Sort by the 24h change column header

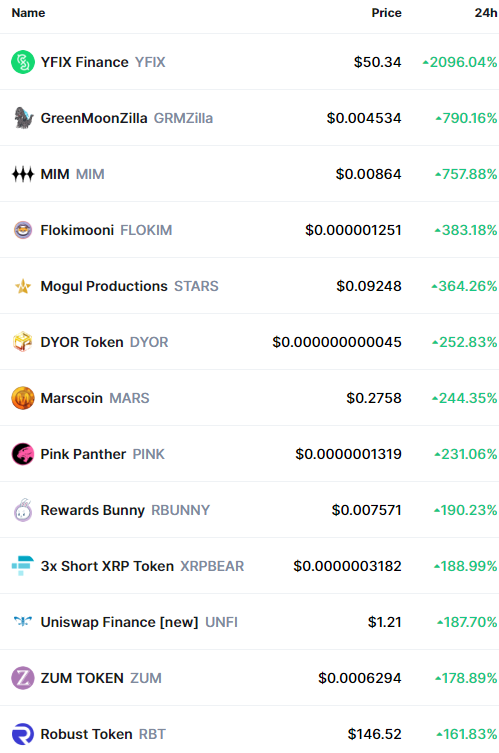click(x=486, y=13)
